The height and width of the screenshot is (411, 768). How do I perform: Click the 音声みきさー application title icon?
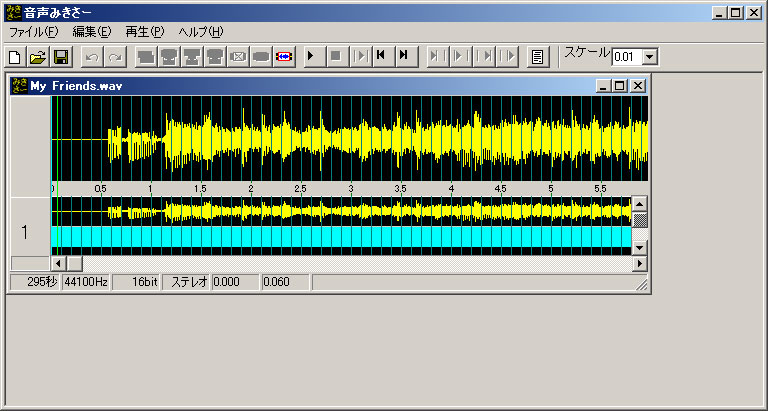tap(14, 13)
